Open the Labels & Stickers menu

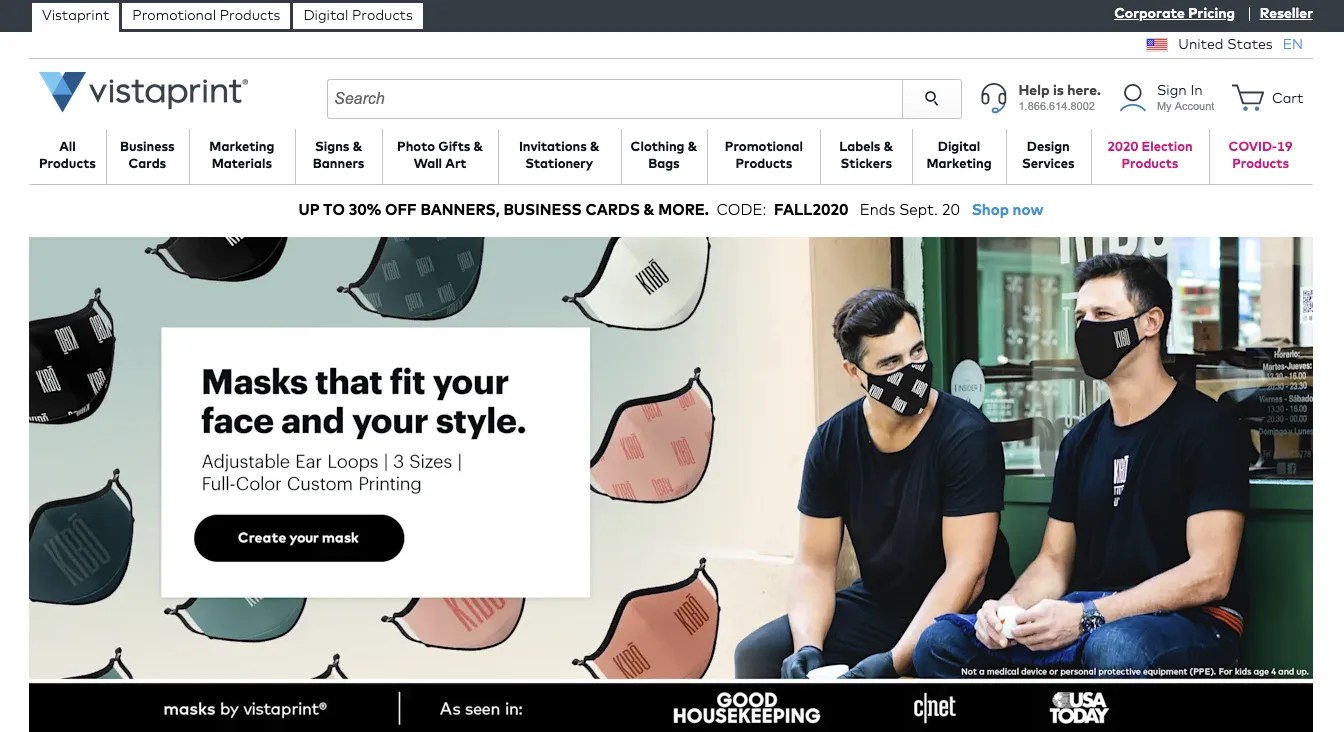point(866,155)
